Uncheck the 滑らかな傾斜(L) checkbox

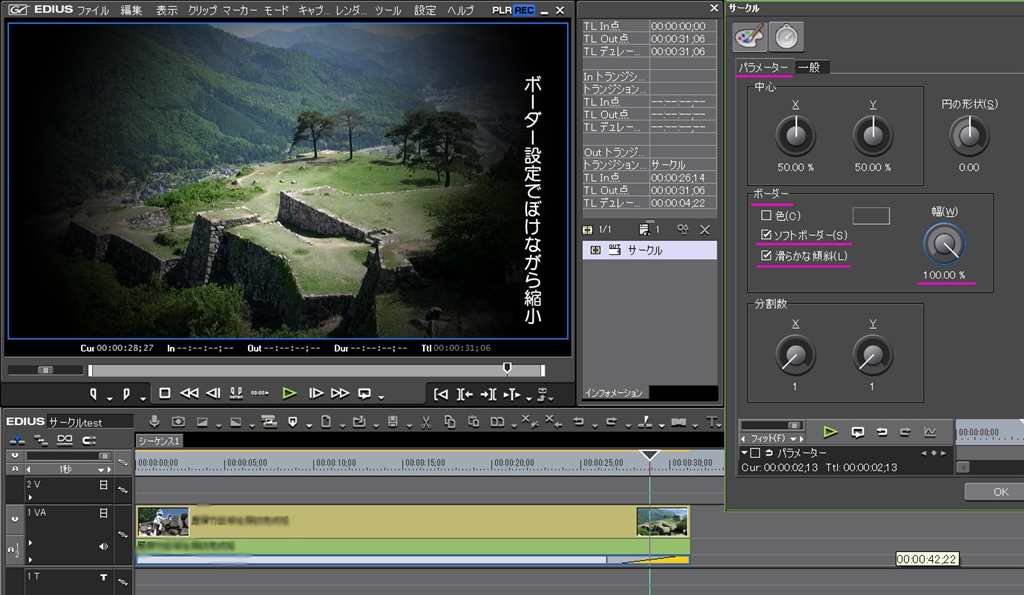(766, 256)
